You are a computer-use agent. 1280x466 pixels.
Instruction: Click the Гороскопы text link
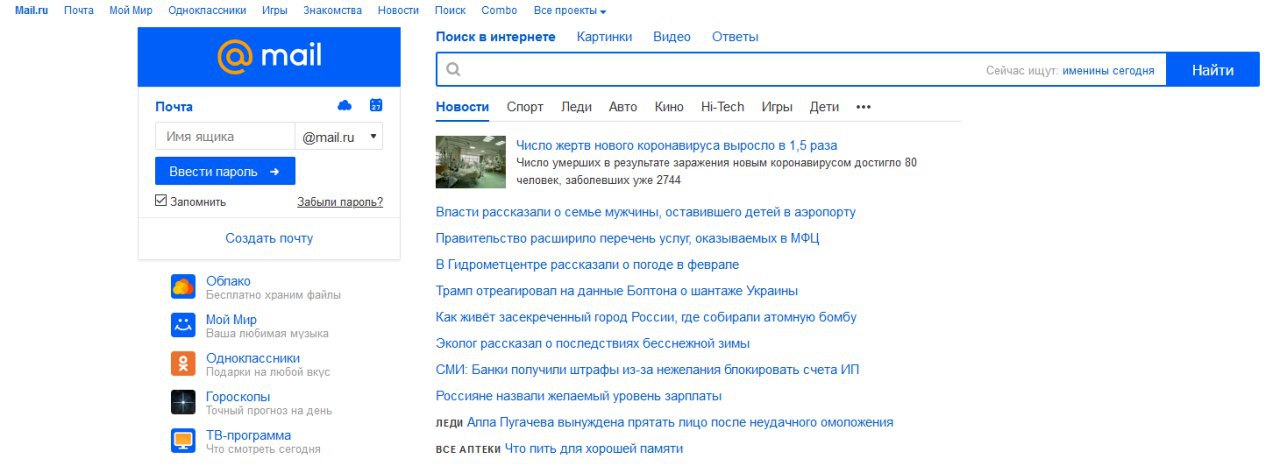click(238, 397)
